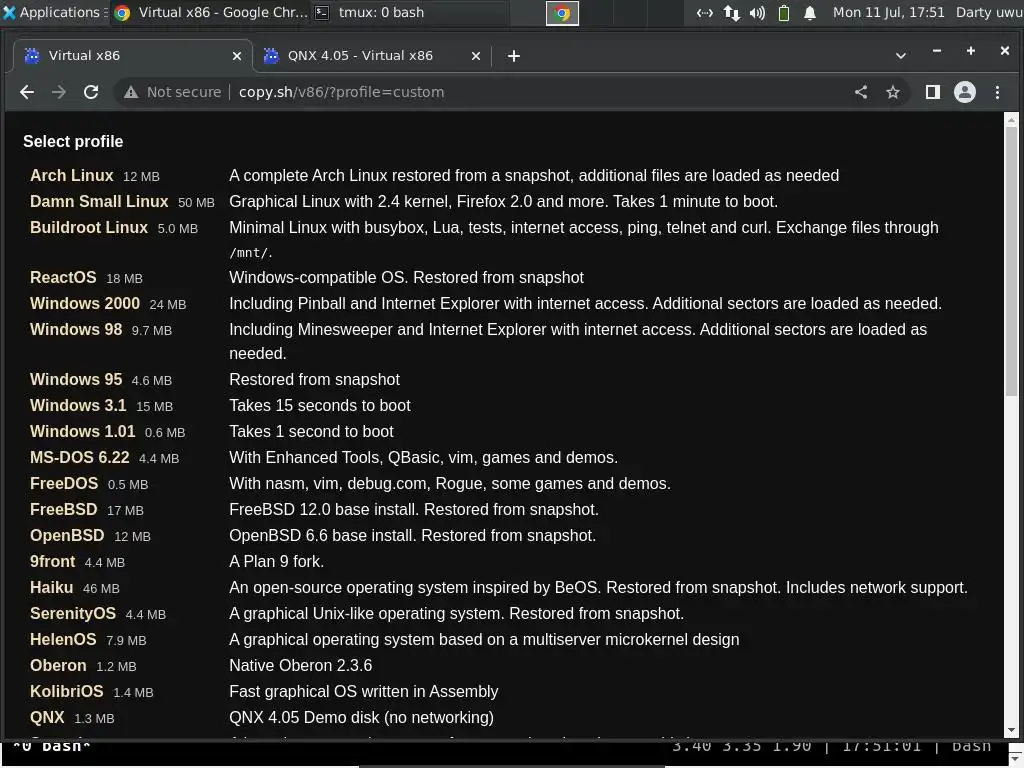Open the Applications menu
Image resolution: width=1024 pixels, height=768 pixels.
point(55,12)
